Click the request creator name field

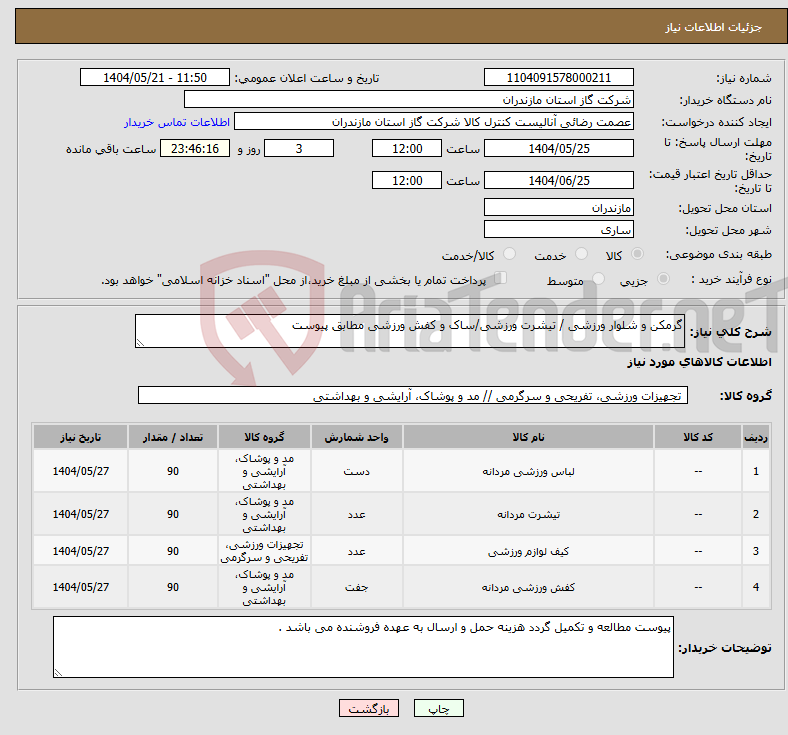pyautogui.click(x=434, y=122)
